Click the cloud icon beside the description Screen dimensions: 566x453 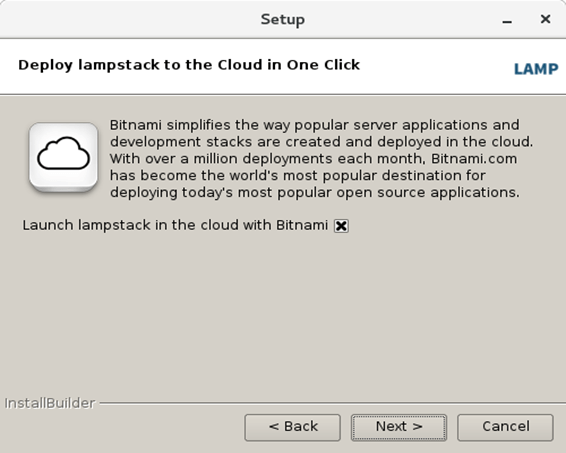pyautogui.click(x=64, y=157)
